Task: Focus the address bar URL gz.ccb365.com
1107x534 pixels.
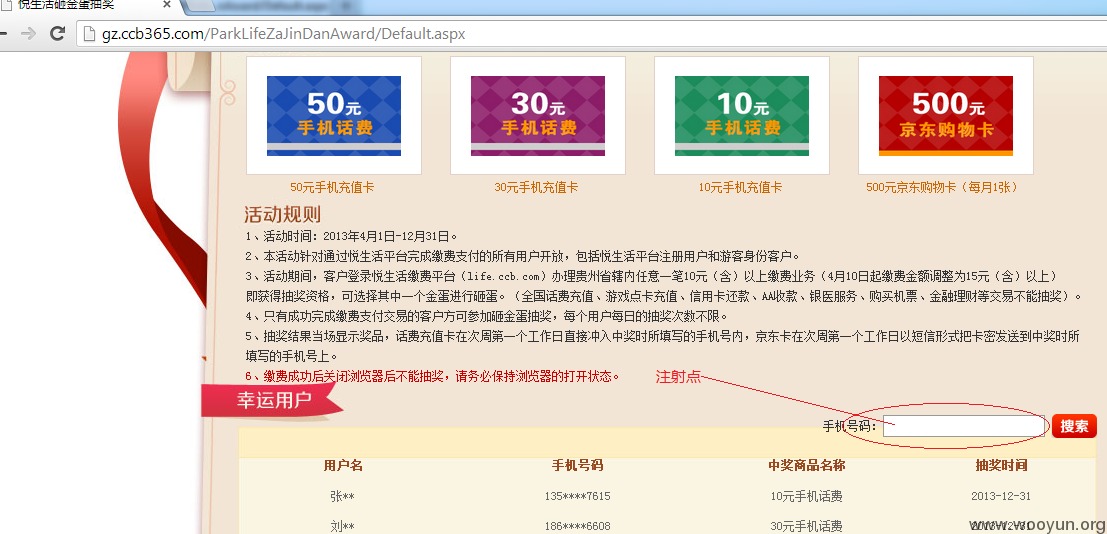Action: coord(283,33)
